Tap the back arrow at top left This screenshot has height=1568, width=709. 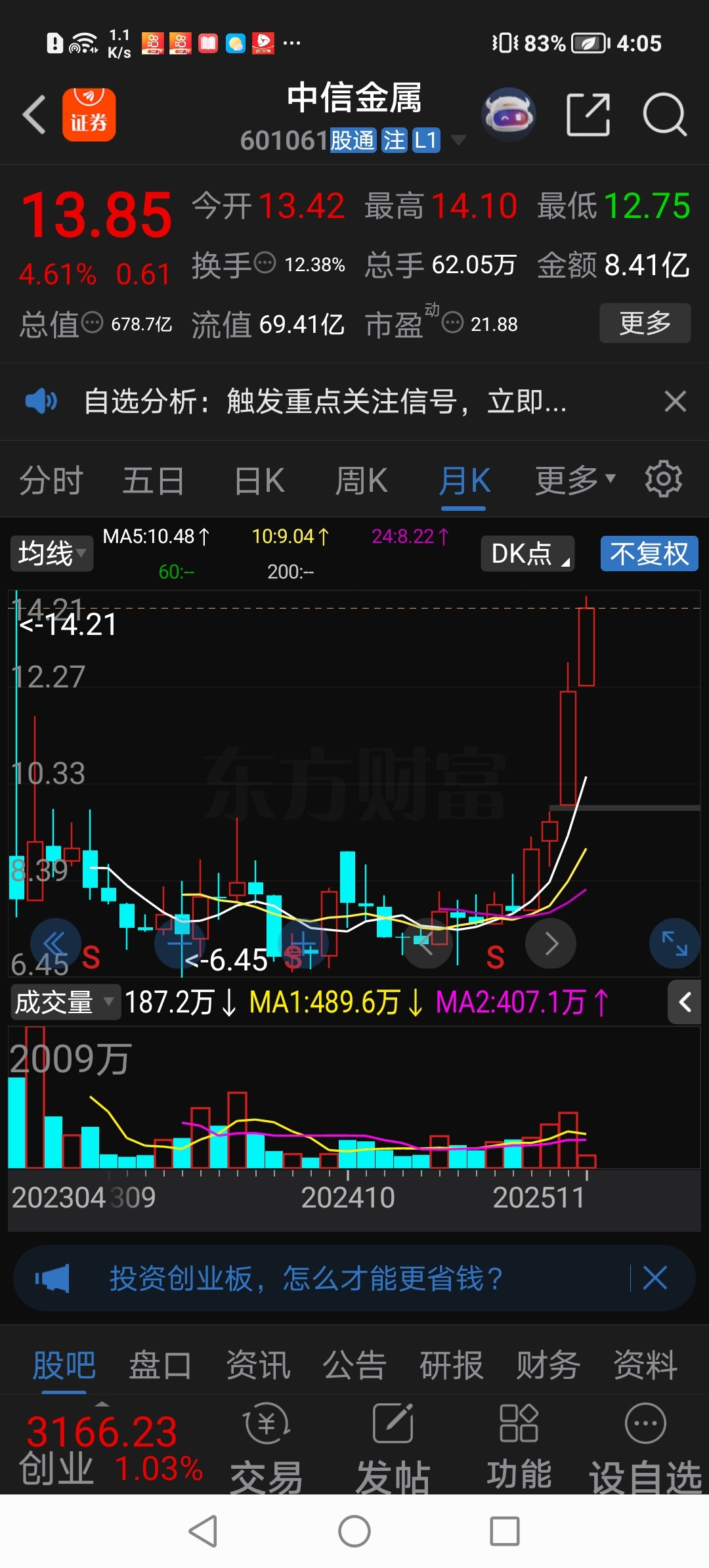(34, 115)
